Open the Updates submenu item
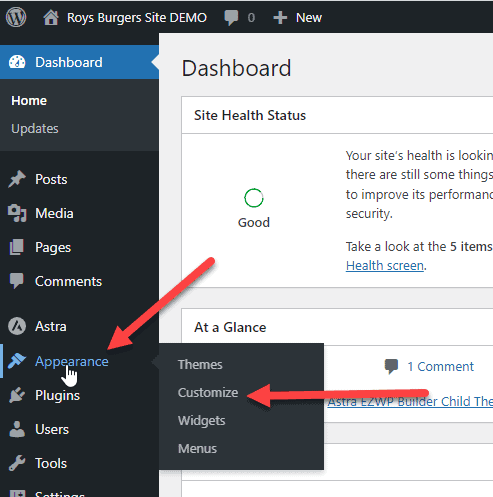Image resolution: width=493 pixels, height=497 pixels. (35, 129)
